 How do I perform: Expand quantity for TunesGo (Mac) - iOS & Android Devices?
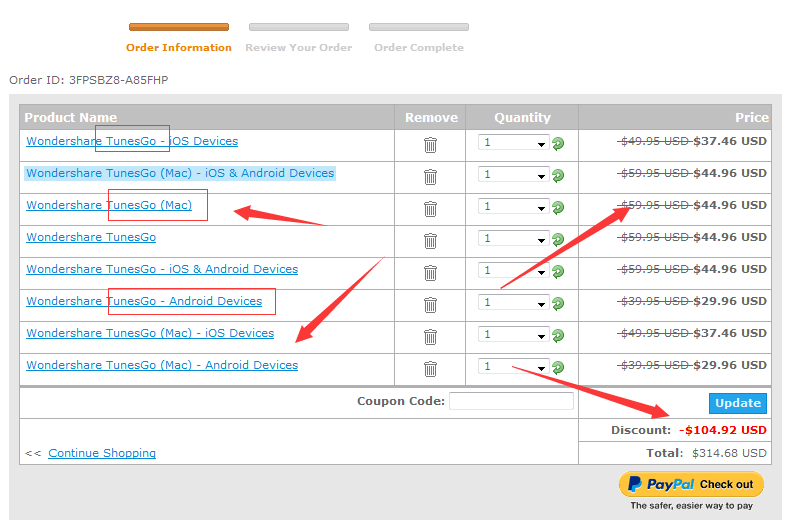point(513,175)
